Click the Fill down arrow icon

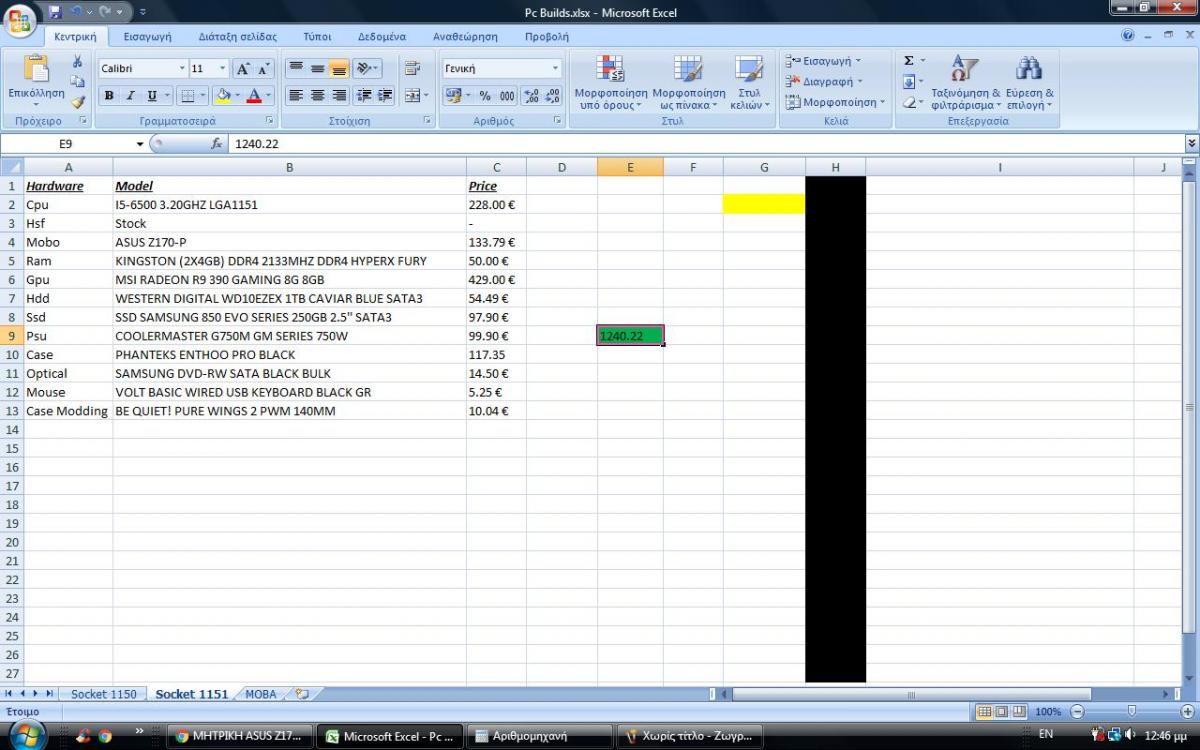(909, 82)
